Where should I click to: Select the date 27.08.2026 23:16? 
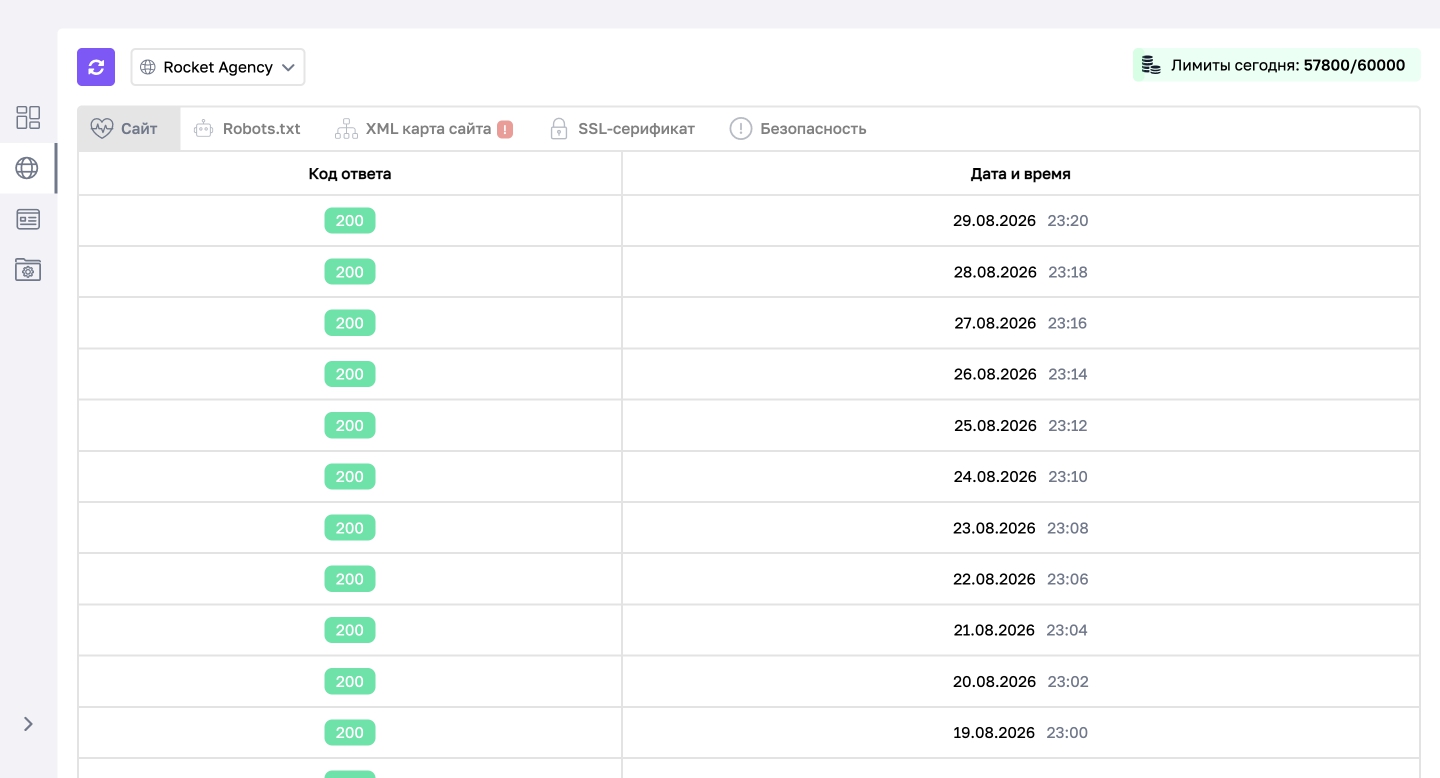[1021, 323]
